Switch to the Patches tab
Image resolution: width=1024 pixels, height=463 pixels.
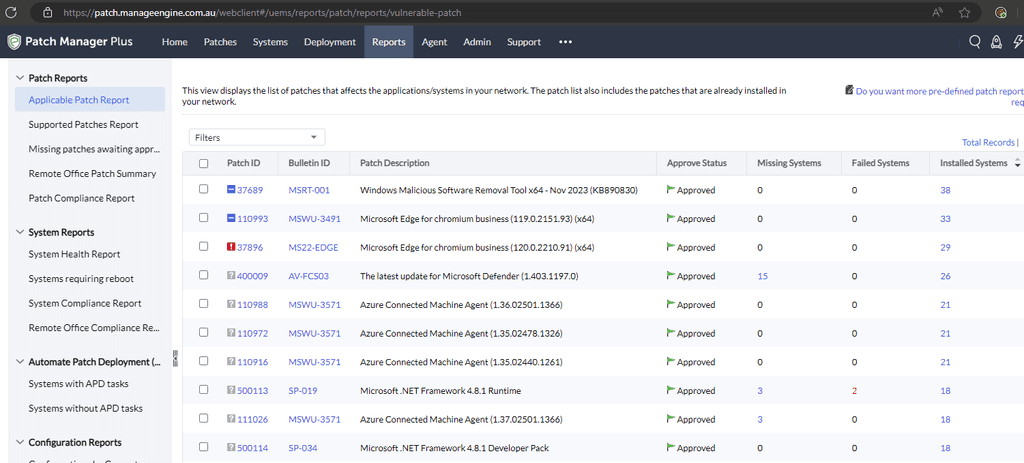220,42
